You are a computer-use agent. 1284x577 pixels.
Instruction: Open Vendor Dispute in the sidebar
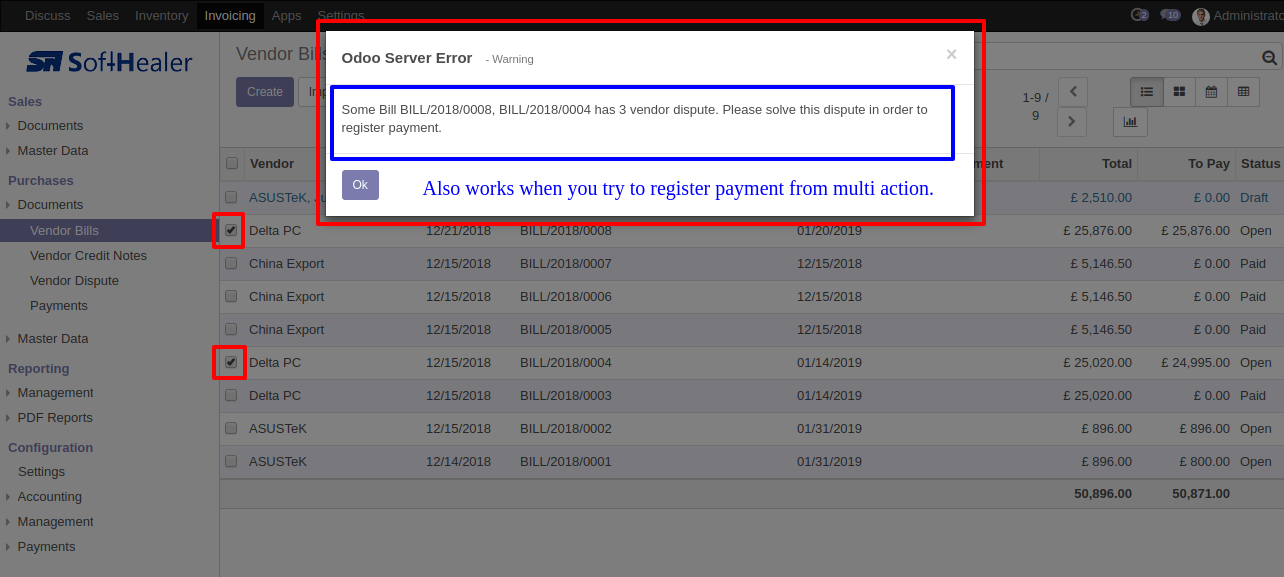(74, 281)
